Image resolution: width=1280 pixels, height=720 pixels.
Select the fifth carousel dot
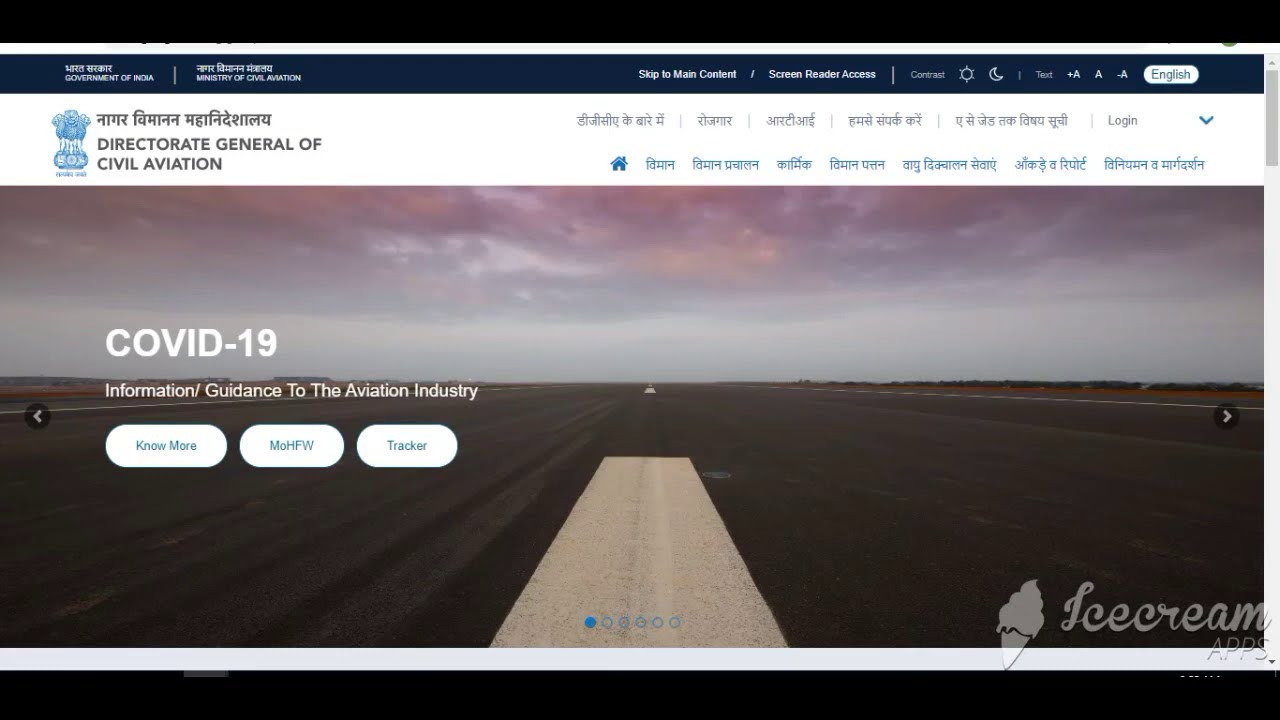pos(658,622)
